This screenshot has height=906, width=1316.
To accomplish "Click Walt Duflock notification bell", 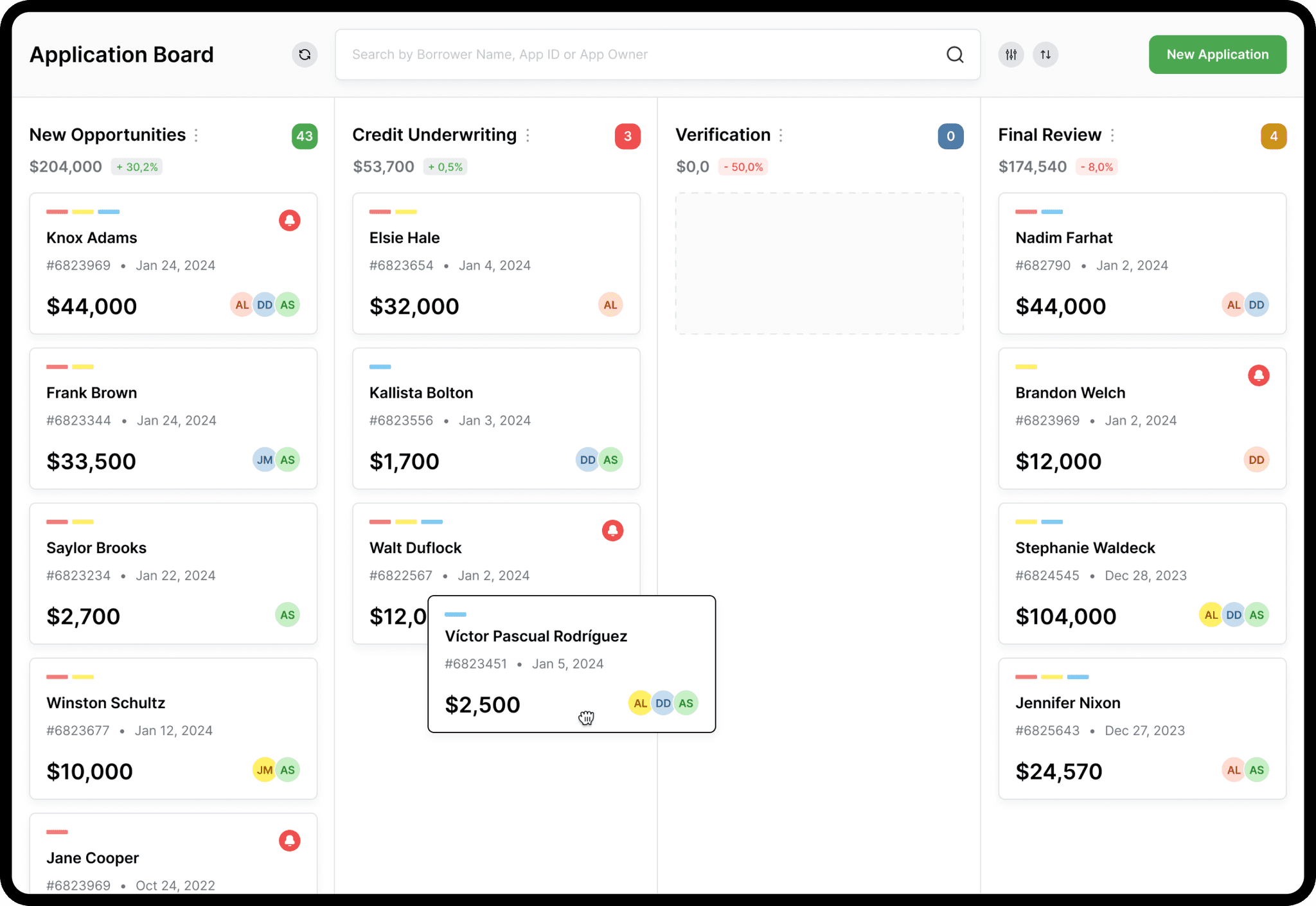I will pos(612,531).
